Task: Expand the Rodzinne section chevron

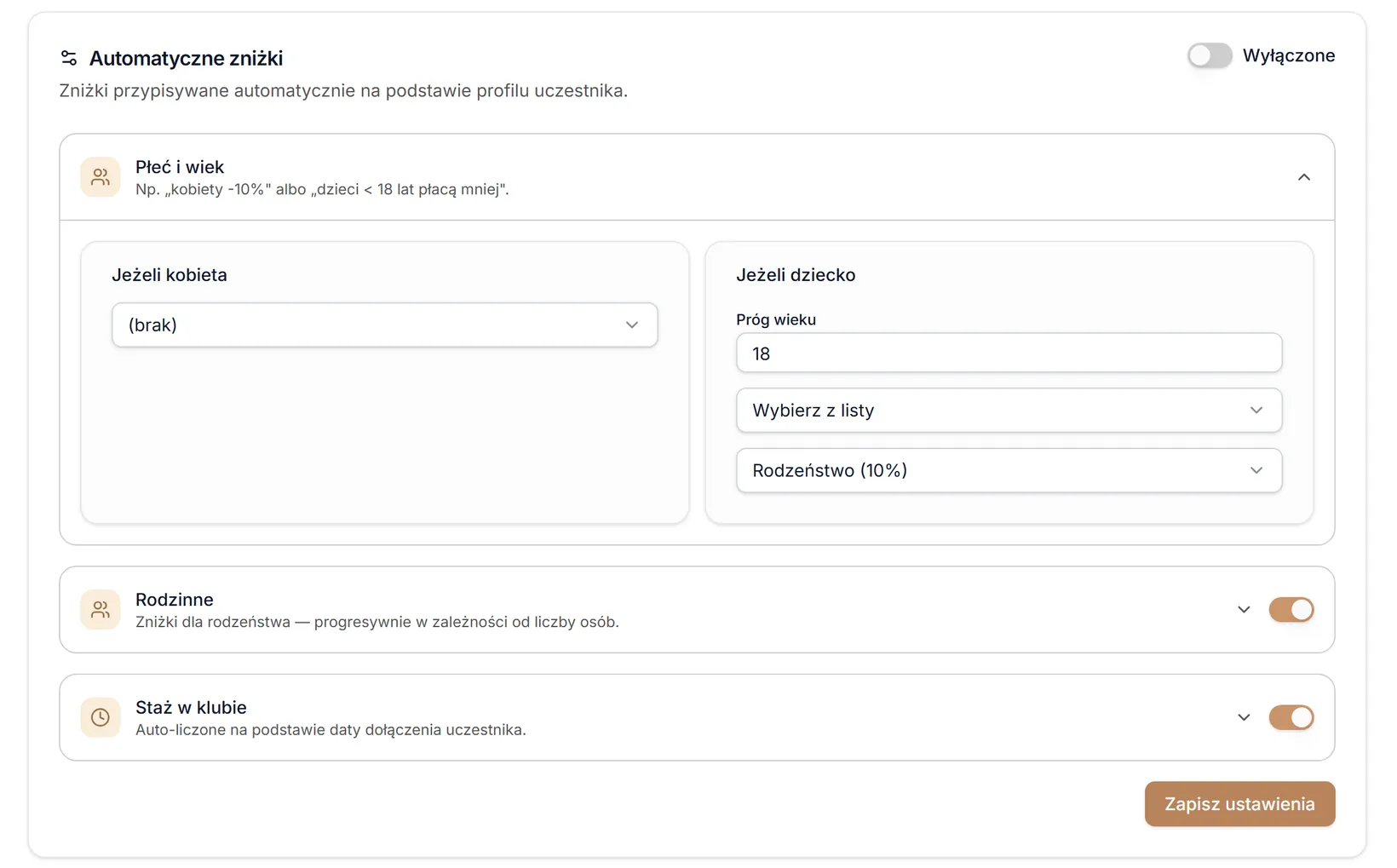Action: click(x=1244, y=610)
